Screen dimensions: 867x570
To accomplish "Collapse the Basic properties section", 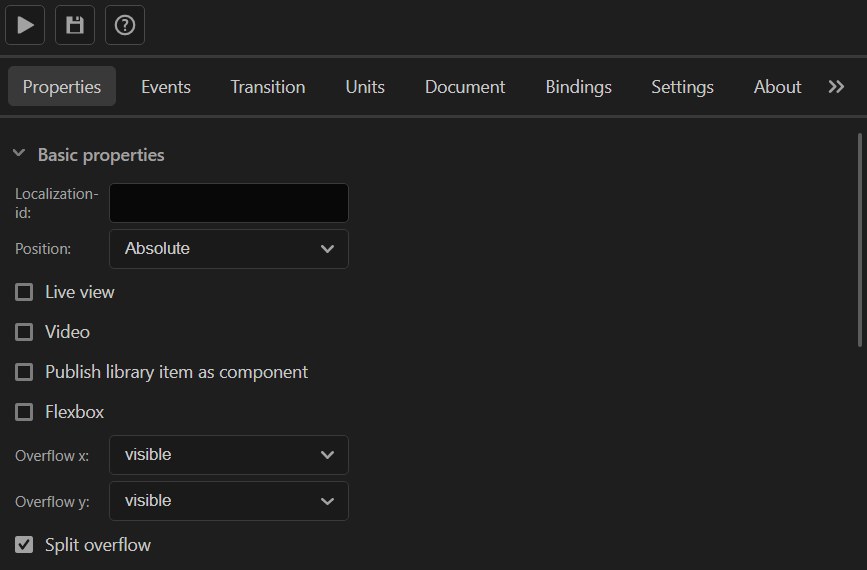I will (19, 154).
